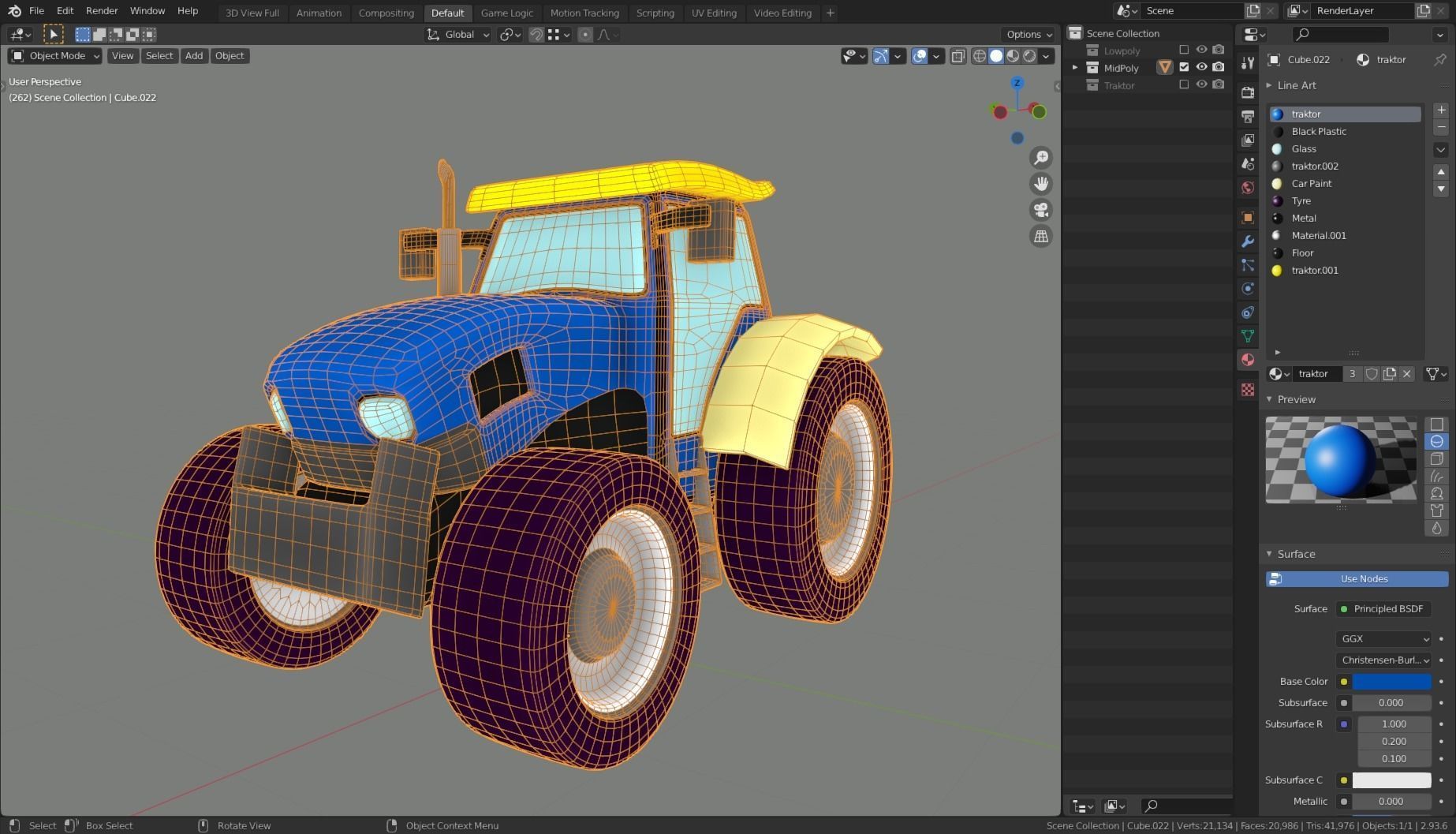Switch to the Scripting workspace tab
1456x834 pixels.
pos(655,13)
